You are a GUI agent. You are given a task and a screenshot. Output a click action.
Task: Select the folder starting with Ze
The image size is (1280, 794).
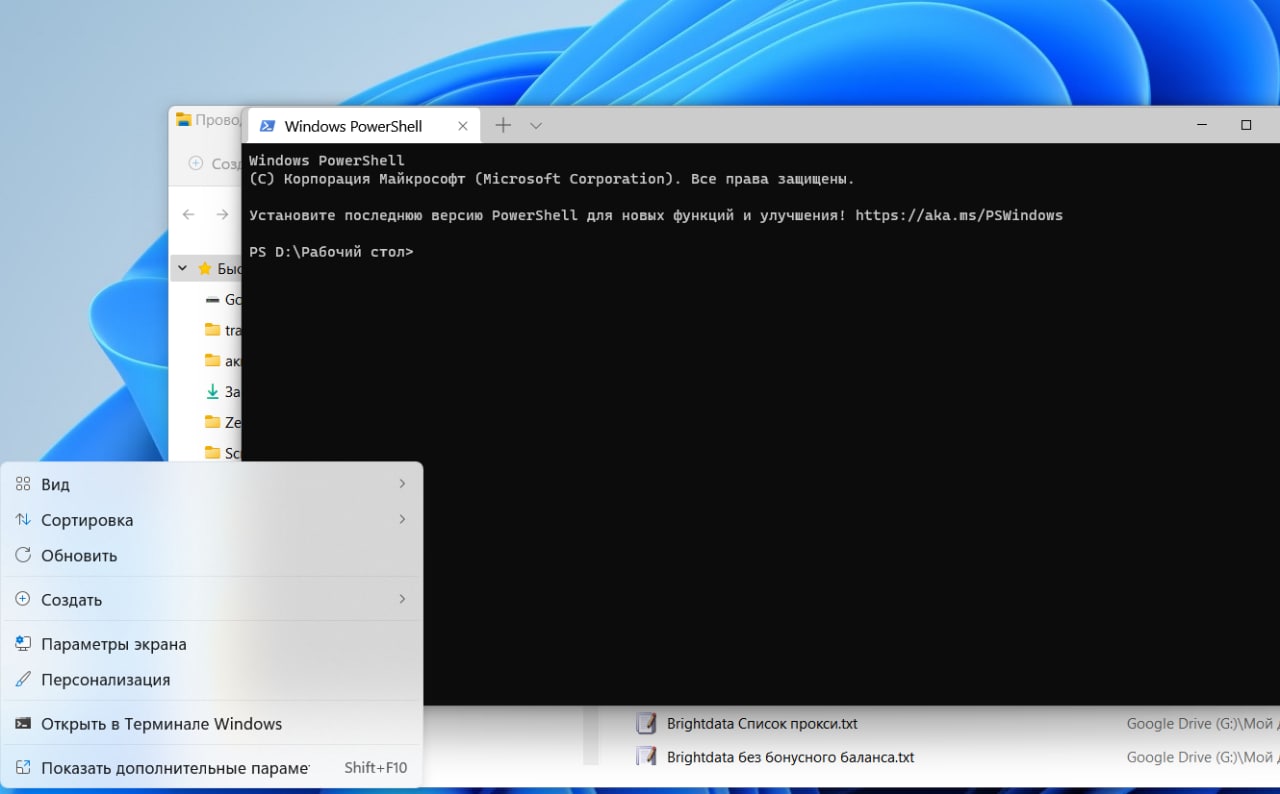click(x=223, y=422)
